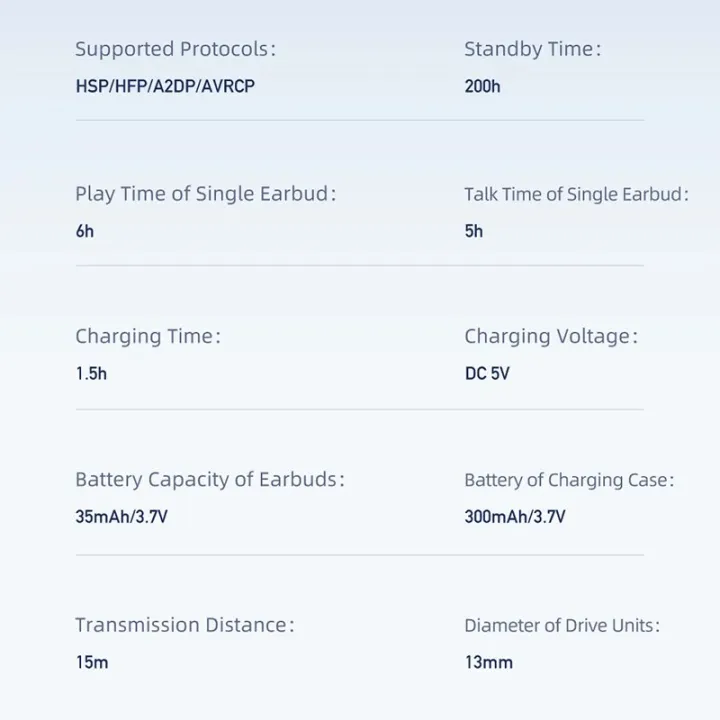This screenshot has width=720, height=720.
Task: Click Battery Capacity of Earbuds label
Action: [210, 480]
